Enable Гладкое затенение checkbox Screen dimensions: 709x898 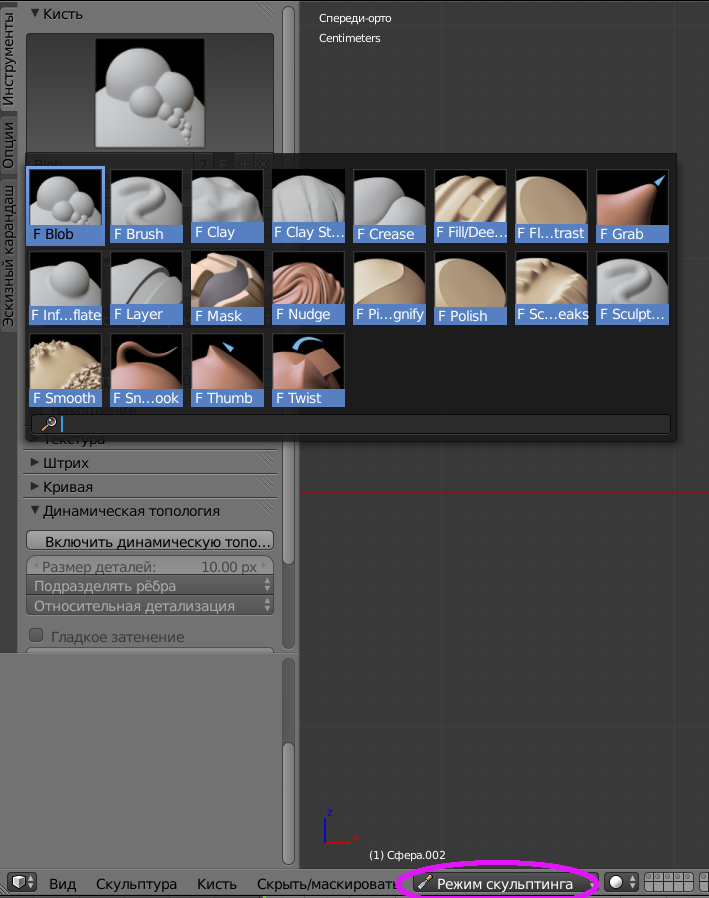pos(36,636)
